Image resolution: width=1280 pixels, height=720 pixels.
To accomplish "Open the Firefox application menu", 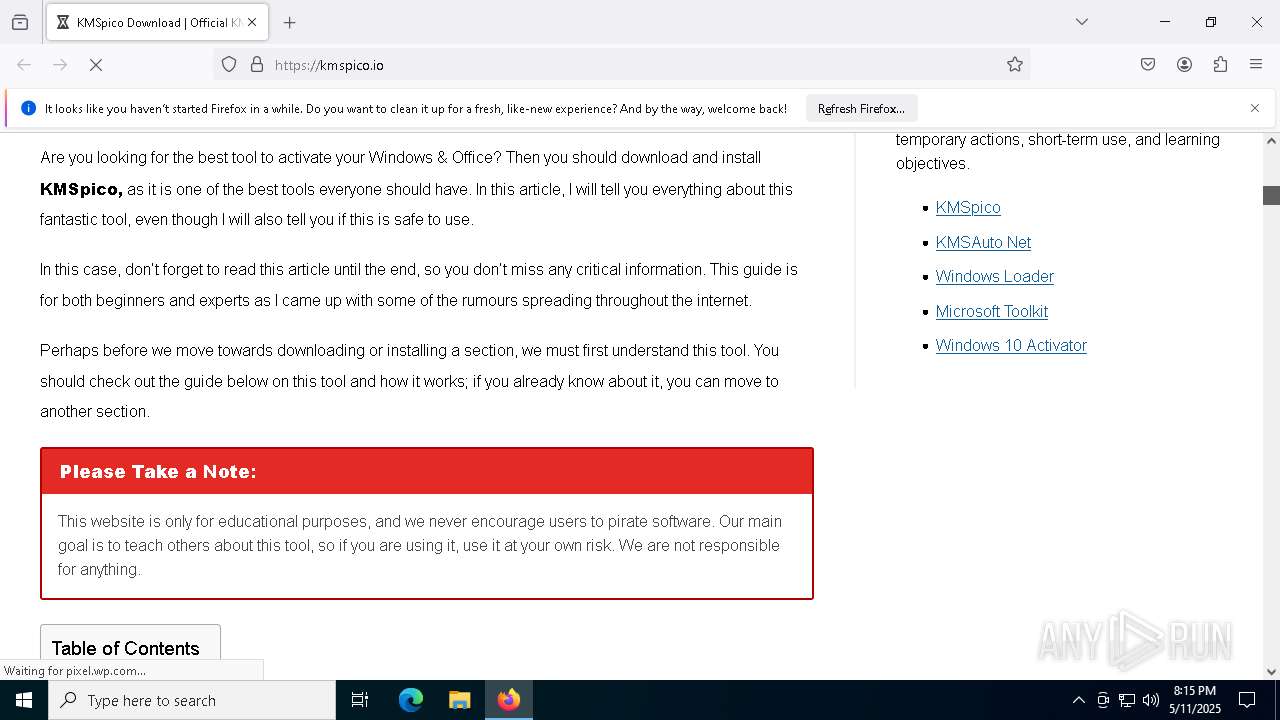I will pyautogui.click(x=1256, y=65).
